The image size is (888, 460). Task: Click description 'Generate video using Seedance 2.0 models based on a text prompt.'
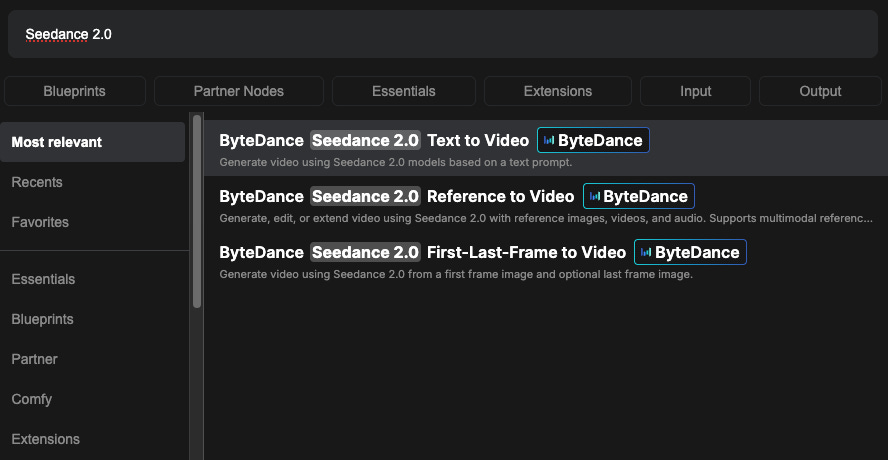(396, 163)
